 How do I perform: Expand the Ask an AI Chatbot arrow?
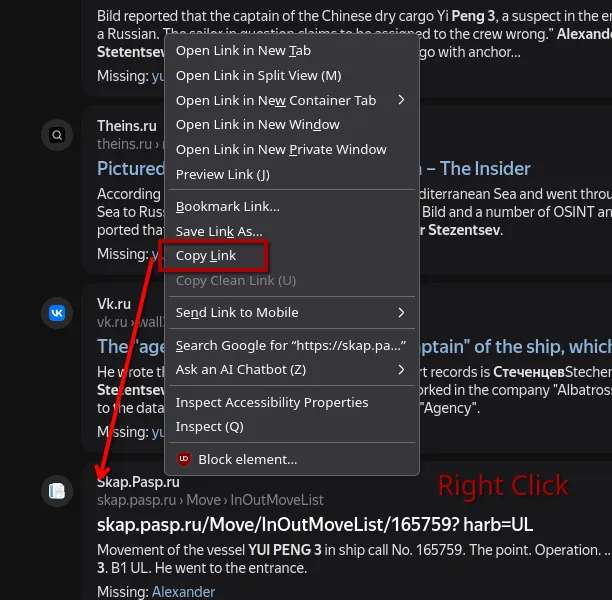click(x=401, y=370)
